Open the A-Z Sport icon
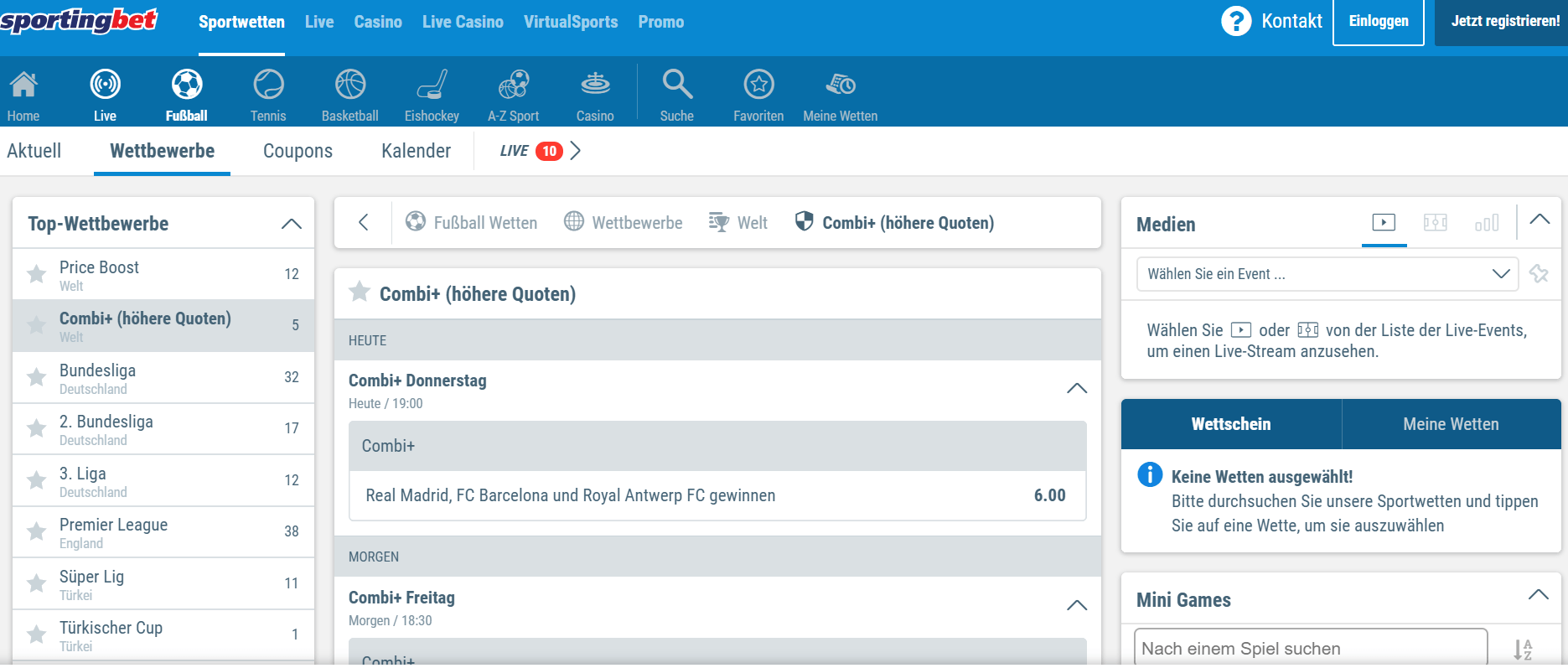The width and height of the screenshot is (1568, 668). tap(514, 84)
